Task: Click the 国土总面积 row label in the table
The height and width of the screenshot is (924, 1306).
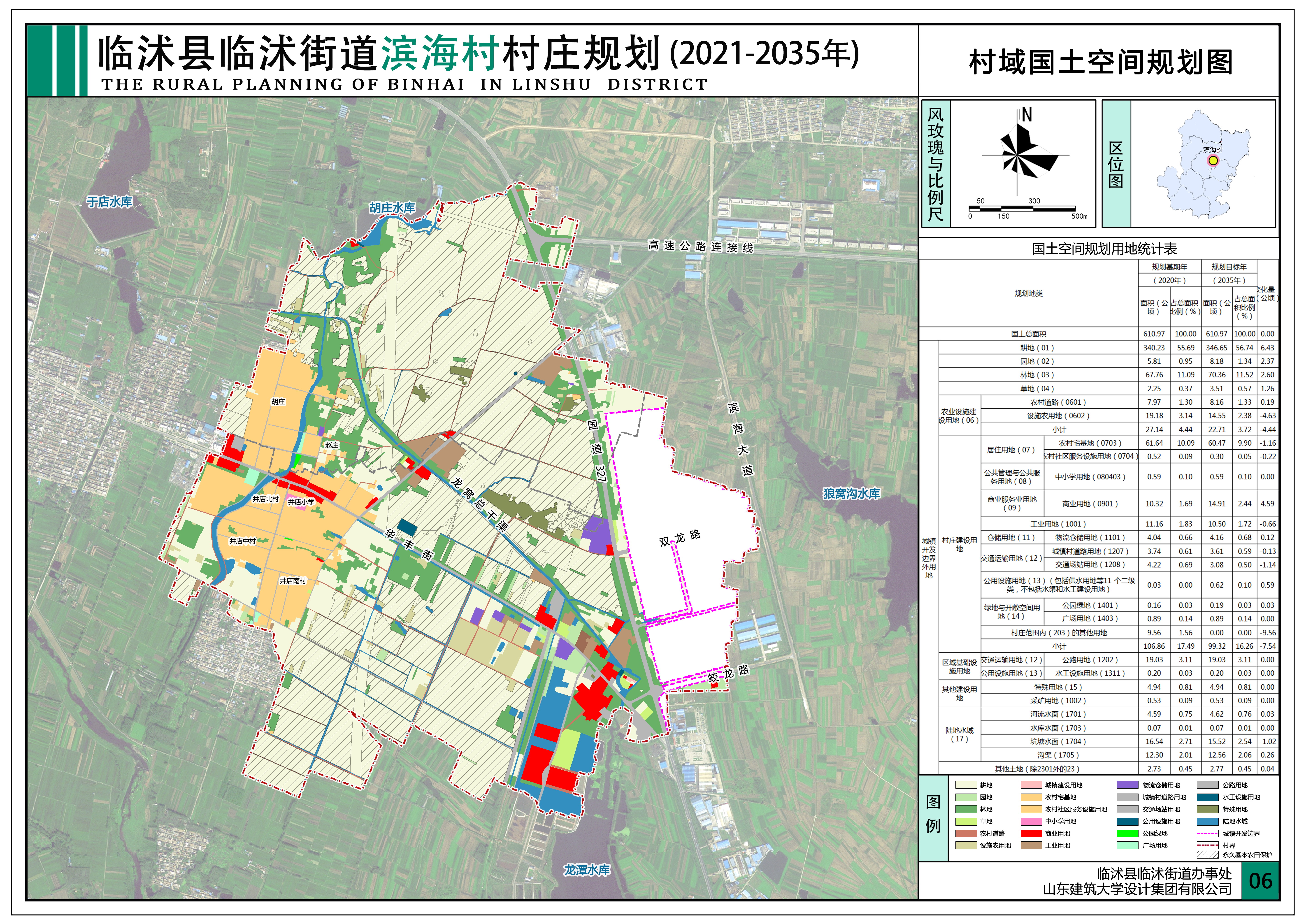Action: (x=1028, y=334)
